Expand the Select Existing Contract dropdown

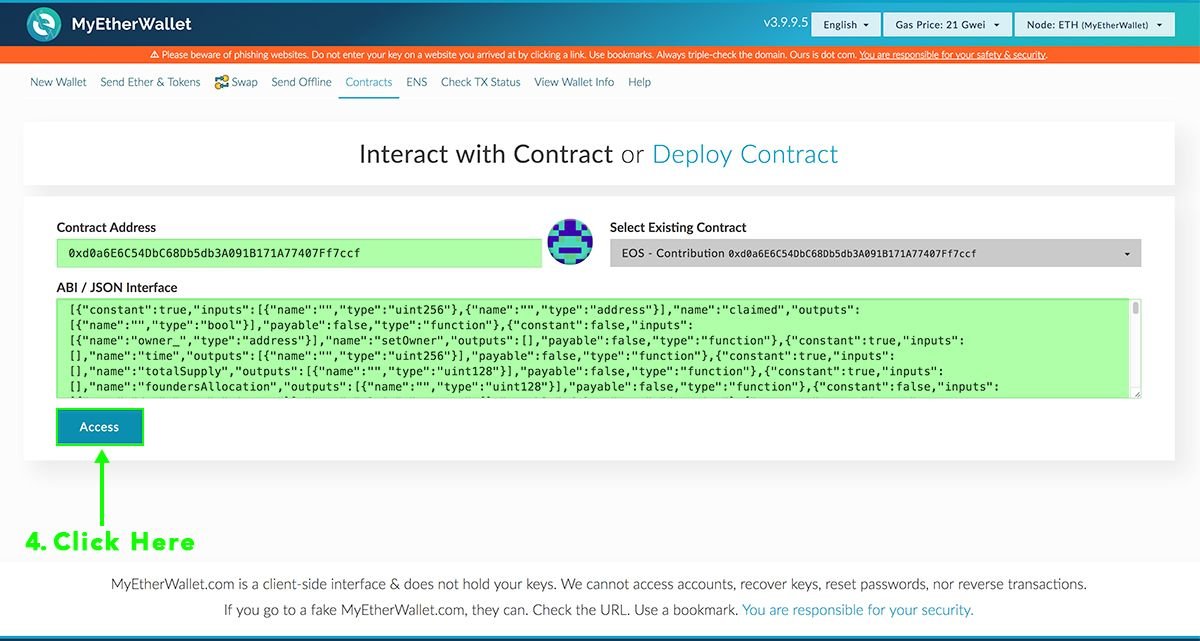coord(875,254)
